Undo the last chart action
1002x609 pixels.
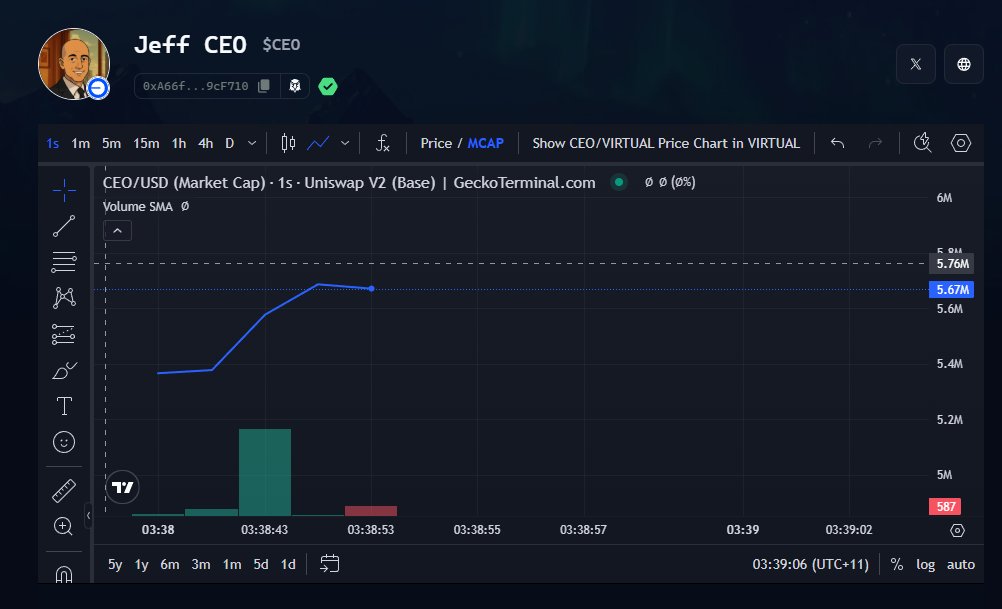(x=837, y=143)
